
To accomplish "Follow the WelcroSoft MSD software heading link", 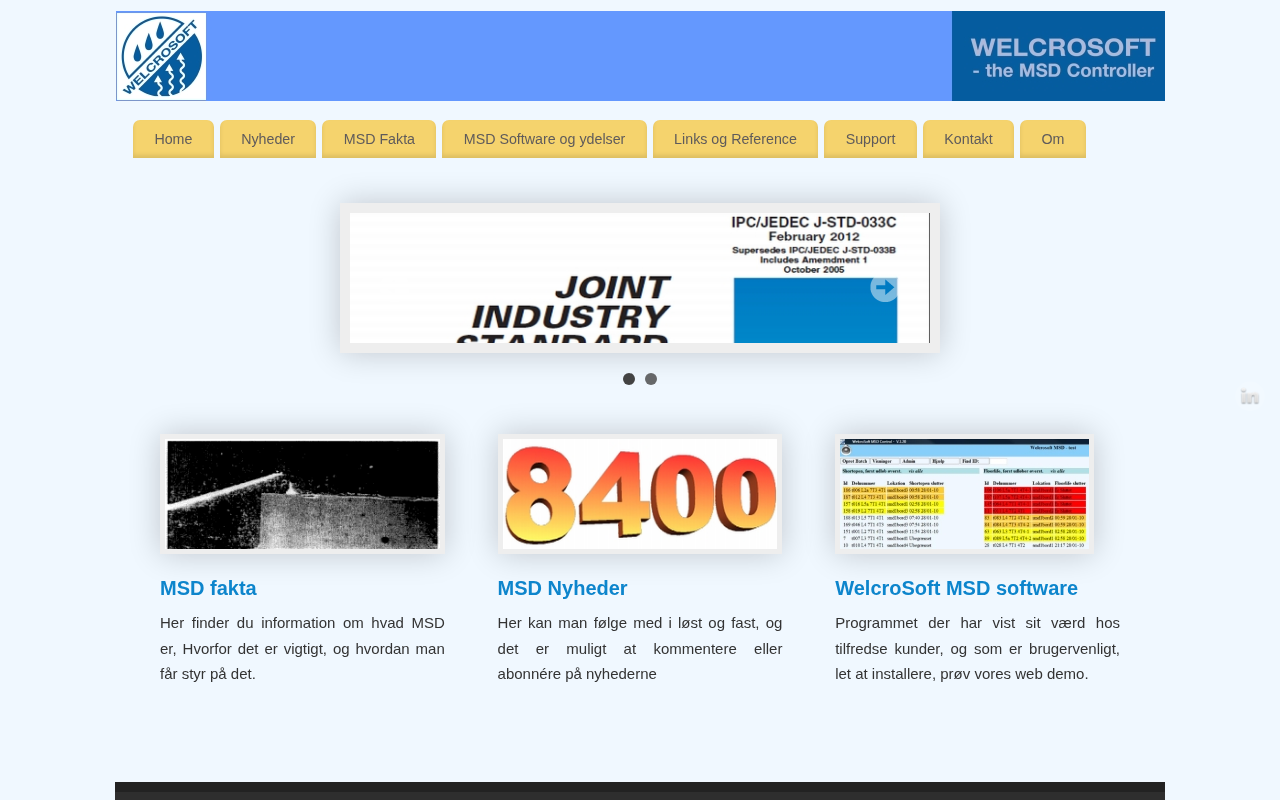I will [957, 588].
